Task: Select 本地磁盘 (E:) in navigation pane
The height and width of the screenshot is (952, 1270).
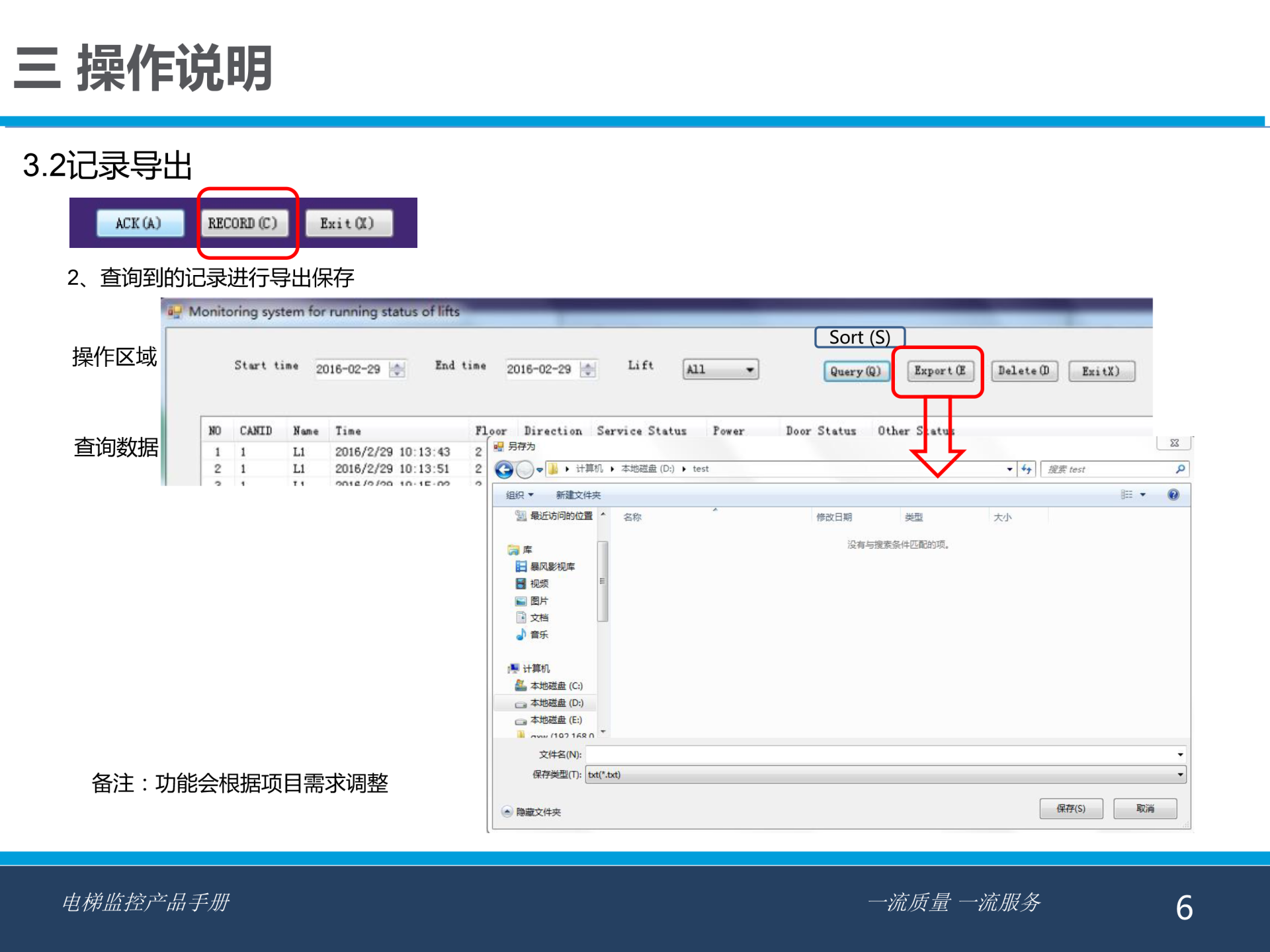Action: (x=549, y=720)
